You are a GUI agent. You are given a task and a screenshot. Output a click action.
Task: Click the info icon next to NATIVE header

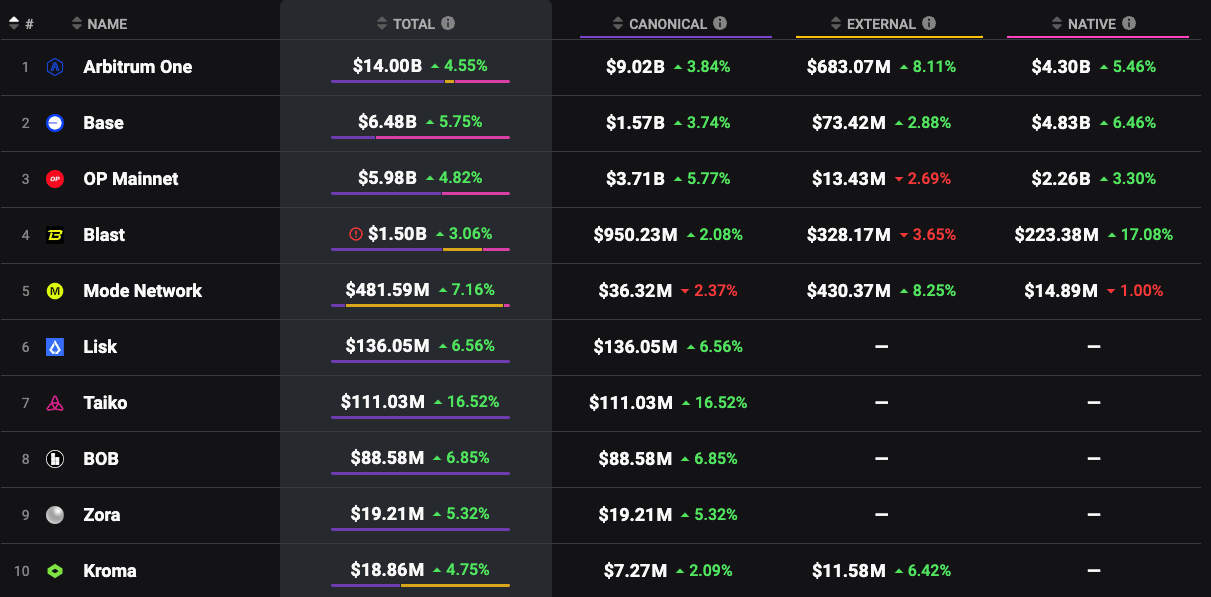(1129, 23)
